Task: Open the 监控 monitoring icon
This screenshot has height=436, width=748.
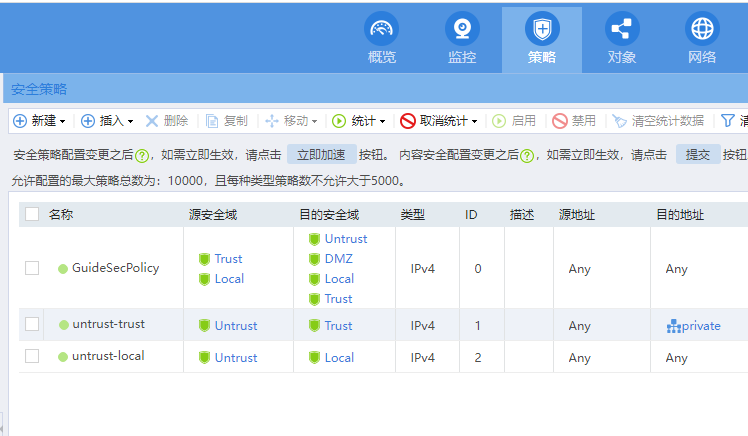Action: pyautogui.click(x=462, y=29)
